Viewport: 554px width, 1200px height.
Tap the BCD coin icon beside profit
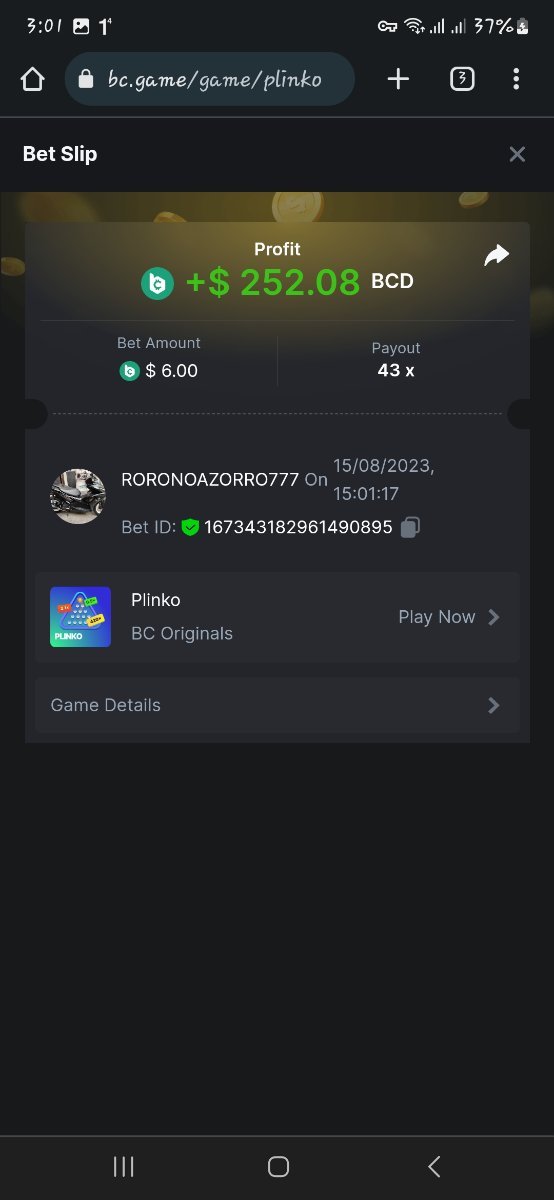pyautogui.click(x=157, y=283)
